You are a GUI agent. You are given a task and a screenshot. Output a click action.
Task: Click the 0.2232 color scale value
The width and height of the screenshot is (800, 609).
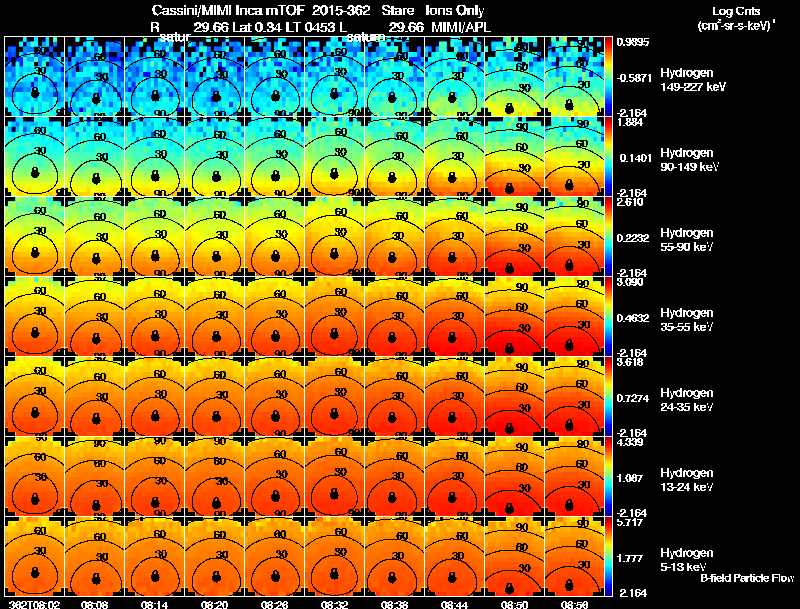pyautogui.click(x=633, y=238)
